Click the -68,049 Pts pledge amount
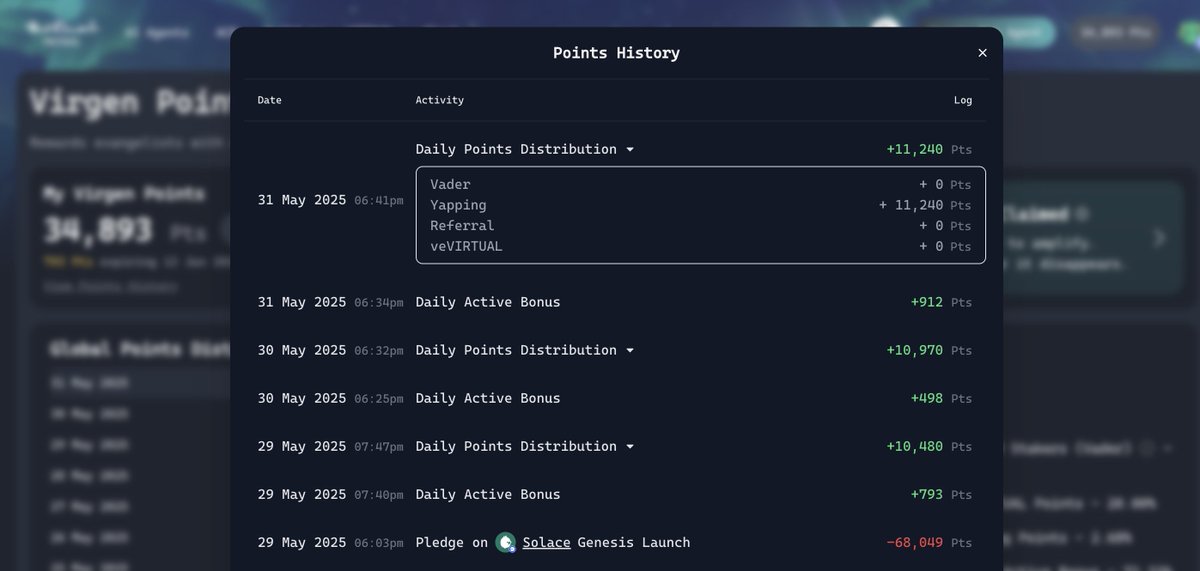1200x571 pixels. tap(929, 542)
